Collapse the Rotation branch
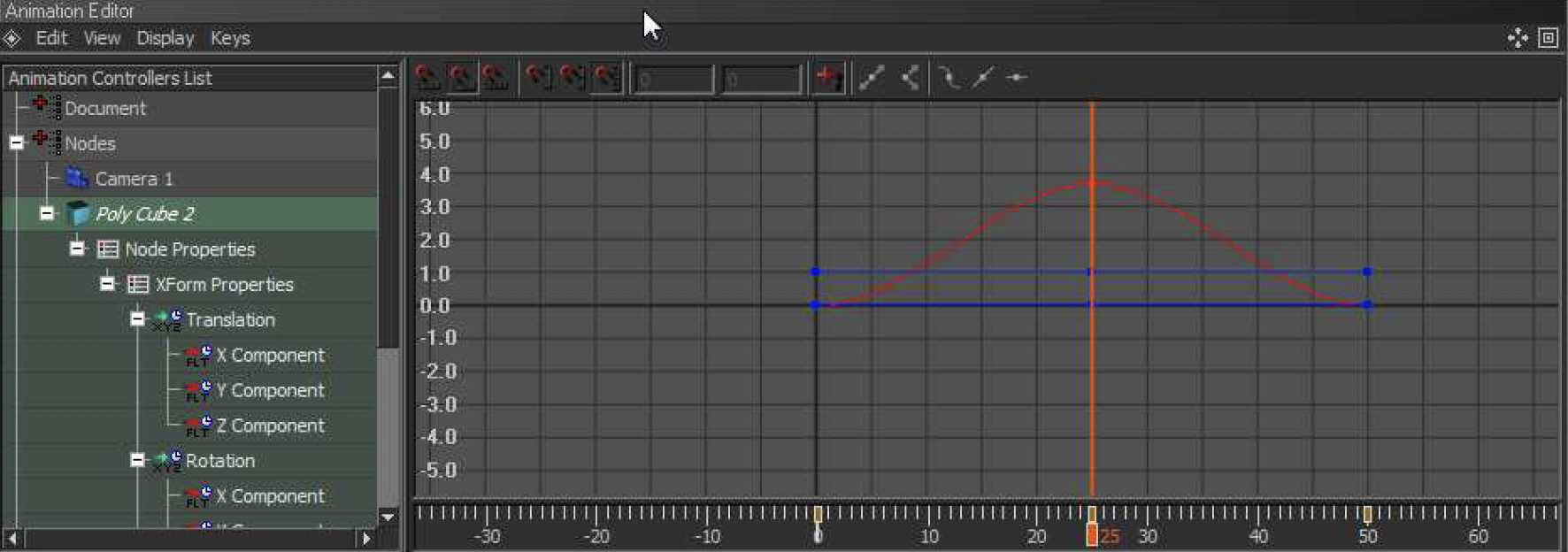The width and height of the screenshot is (1568, 552). [137, 460]
